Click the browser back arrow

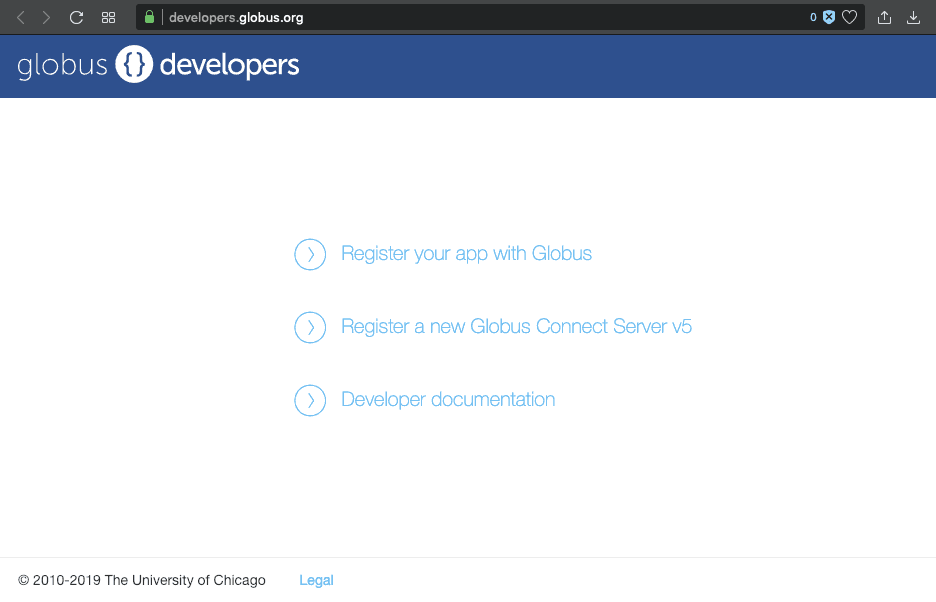pyautogui.click(x=21, y=17)
